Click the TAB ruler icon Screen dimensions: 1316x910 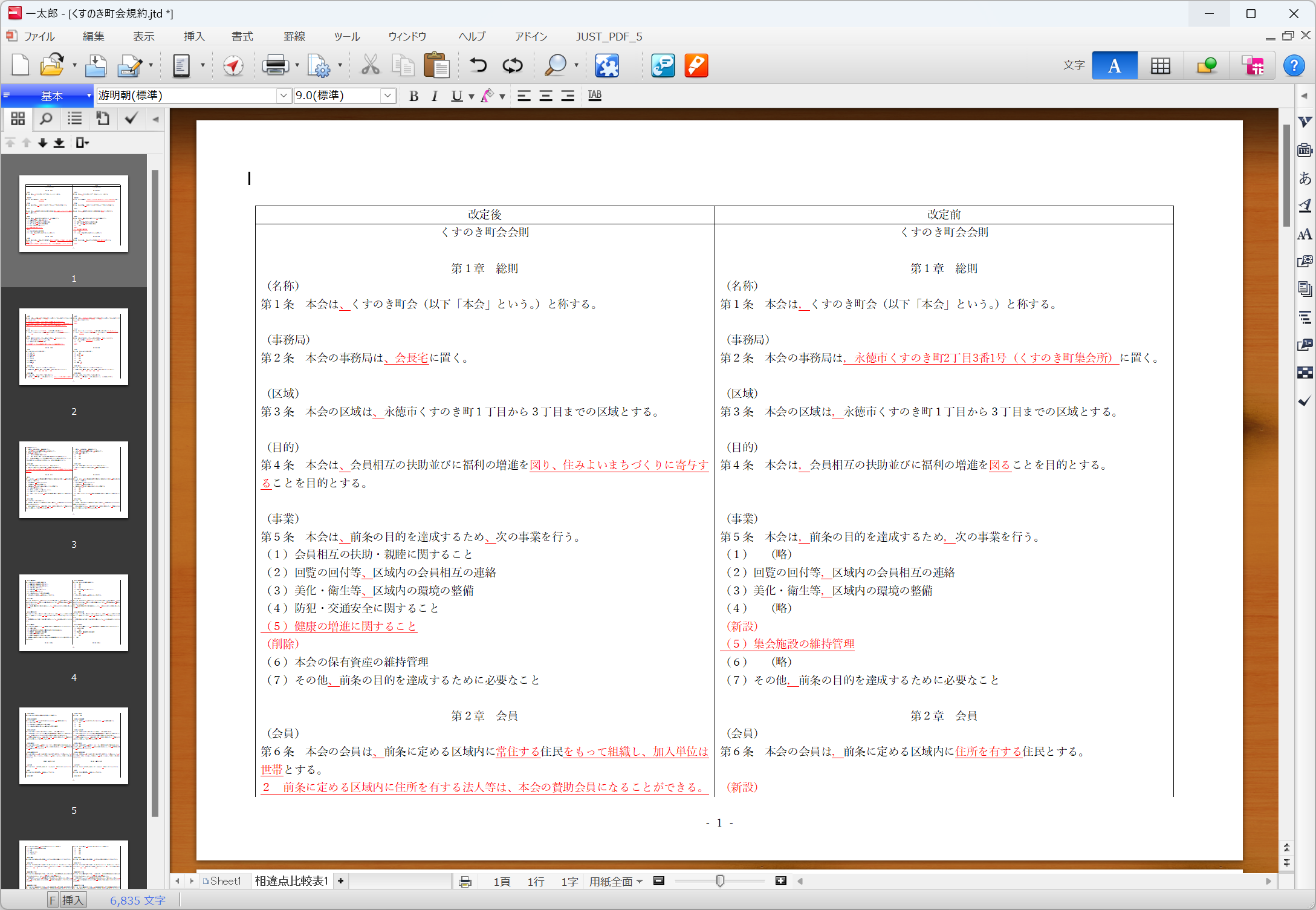click(595, 96)
